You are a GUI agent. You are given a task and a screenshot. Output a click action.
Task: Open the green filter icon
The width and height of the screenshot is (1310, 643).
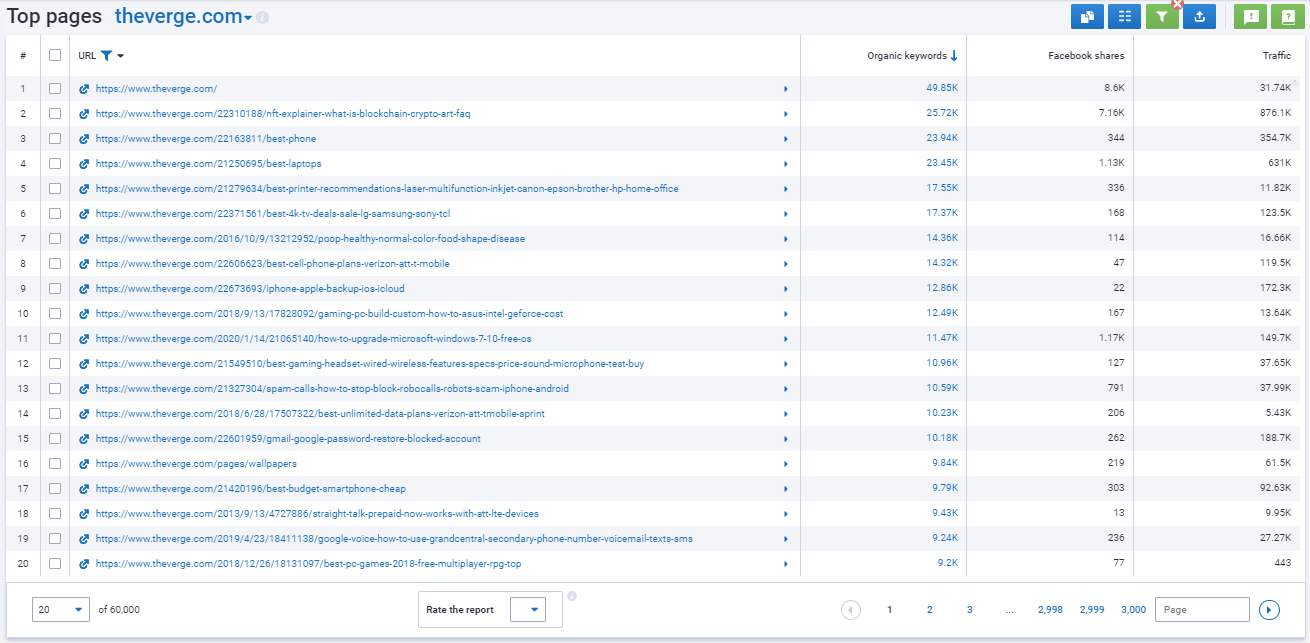[x=1162, y=16]
